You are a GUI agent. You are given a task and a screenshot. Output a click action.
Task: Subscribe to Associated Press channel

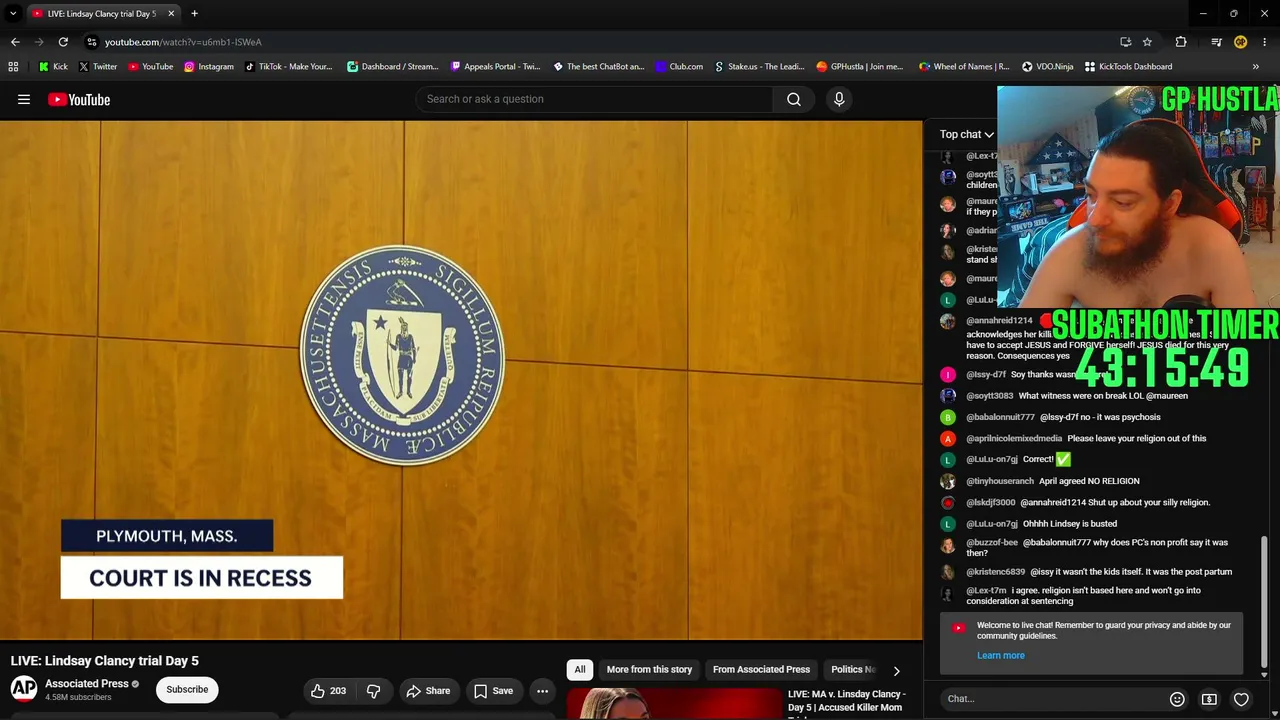tap(187, 689)
